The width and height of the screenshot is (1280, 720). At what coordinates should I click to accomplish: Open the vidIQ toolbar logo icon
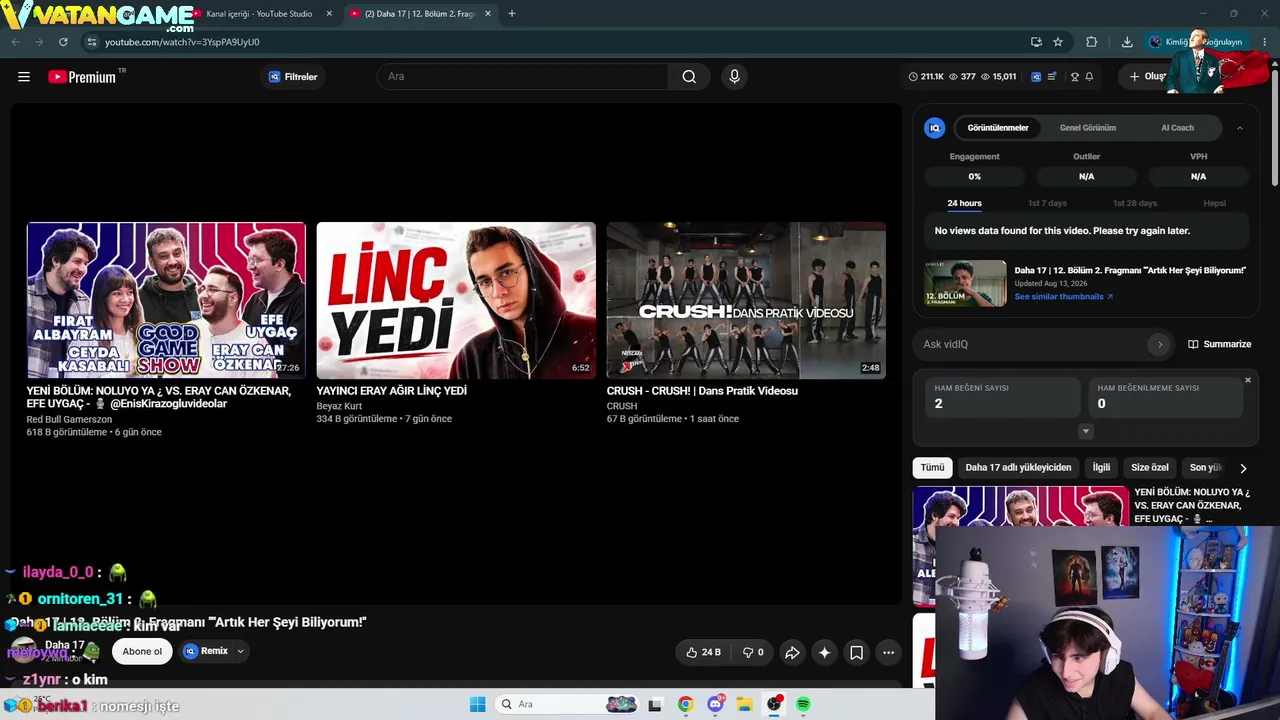(1036, 77)
